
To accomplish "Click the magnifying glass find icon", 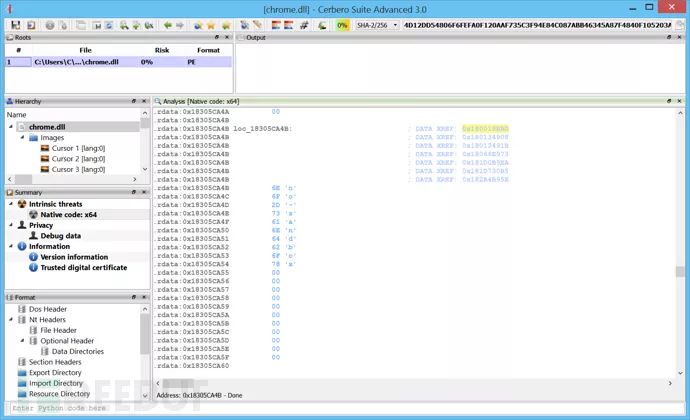I will (124, 26).
